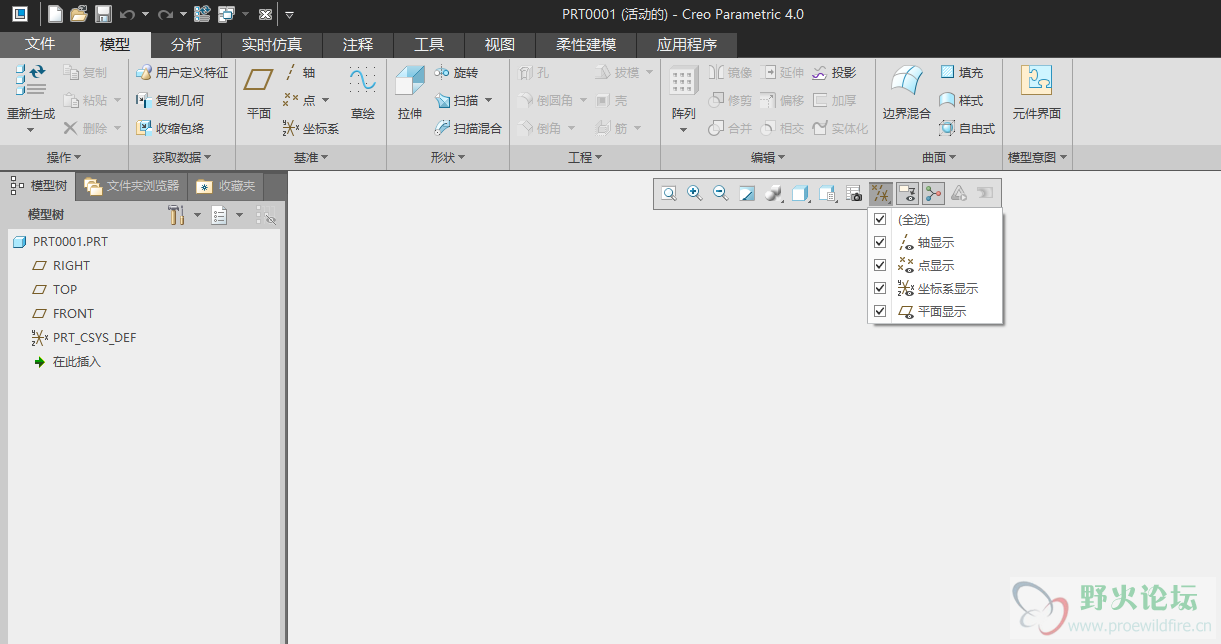
Task: Switch to the View (视图) tab
Action: (x=500, y=44)
